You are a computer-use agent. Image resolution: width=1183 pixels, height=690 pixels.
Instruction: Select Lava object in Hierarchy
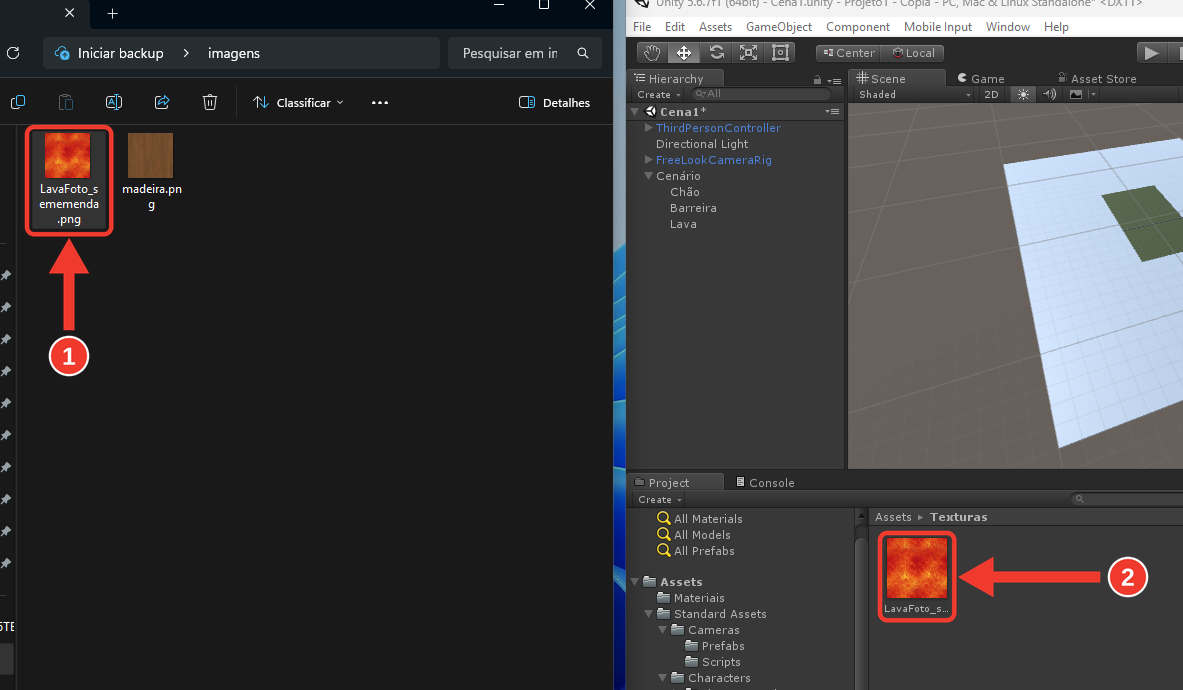pyautogui.click(x=683, y=224)
